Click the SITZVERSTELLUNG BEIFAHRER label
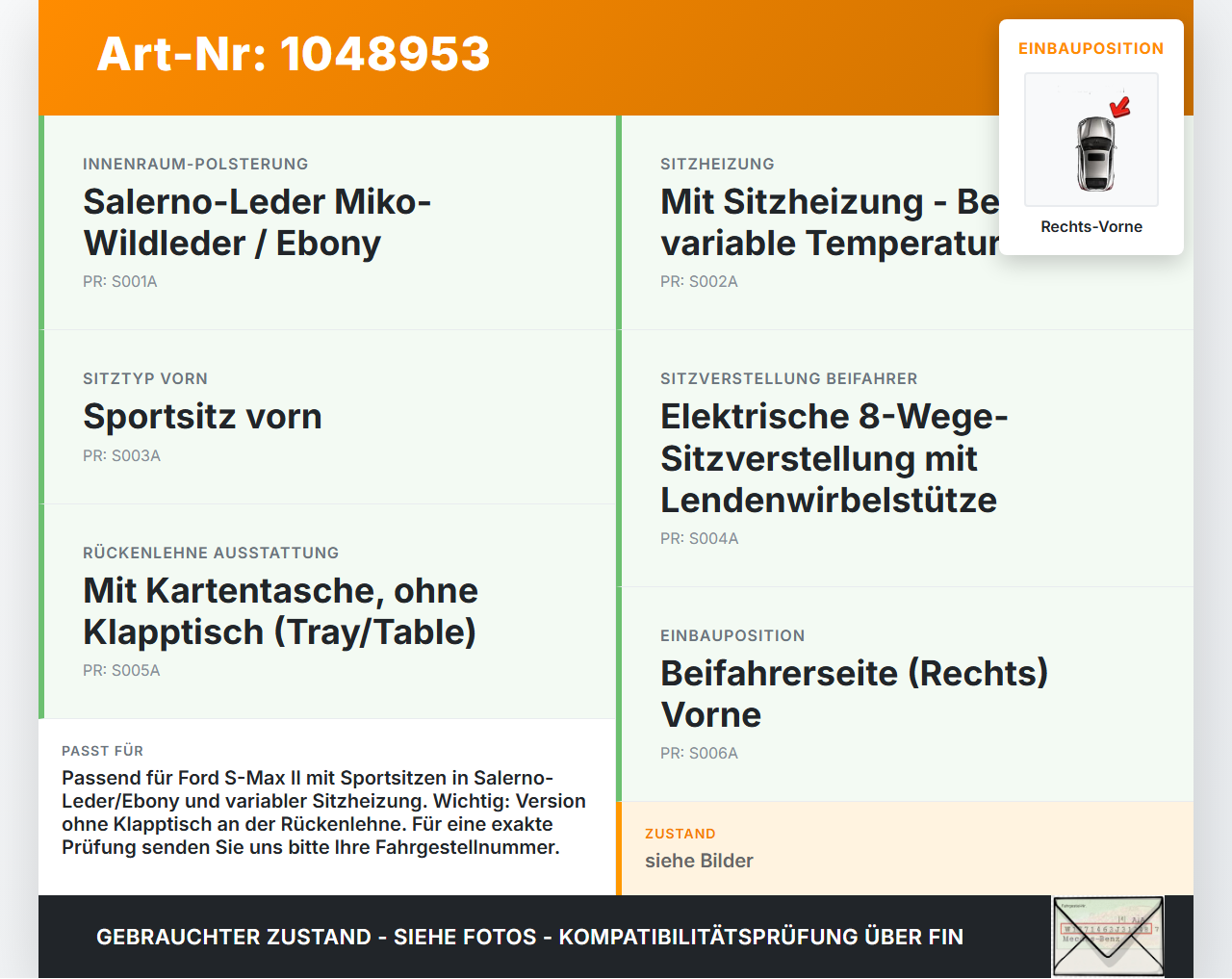Viewport: 1232px width, 979px height. pyautogui.click(x=789, y=378)
